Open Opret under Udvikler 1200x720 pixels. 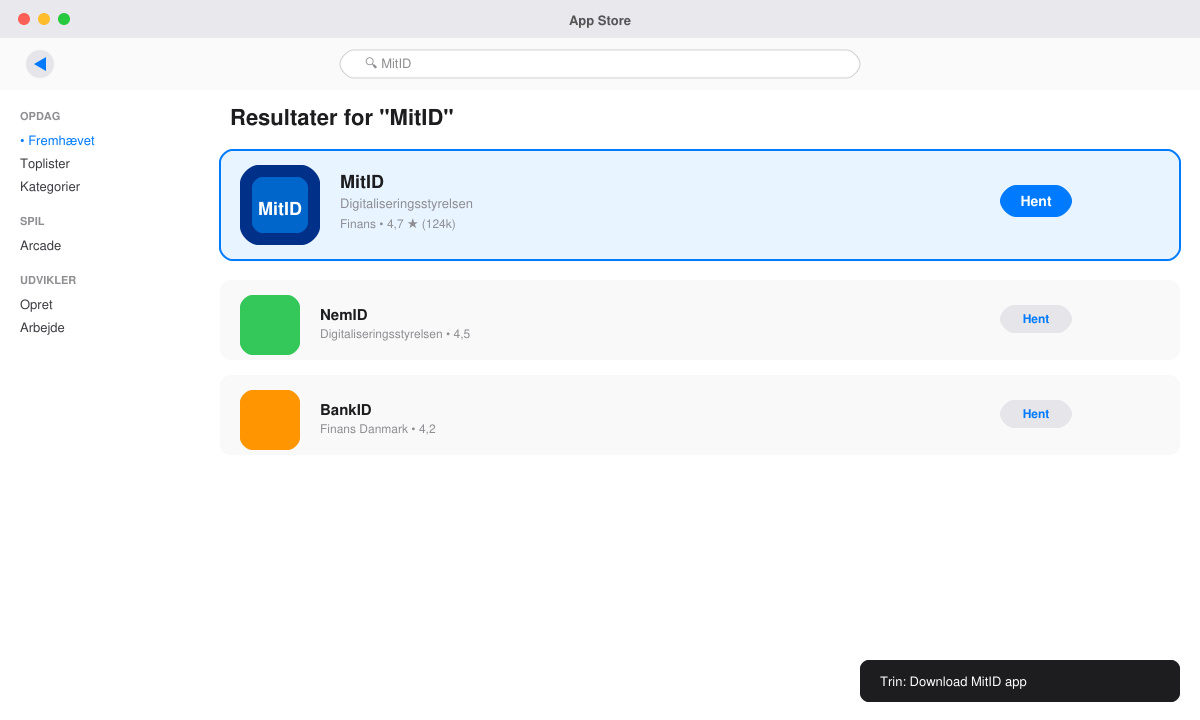tap(36, 305)
